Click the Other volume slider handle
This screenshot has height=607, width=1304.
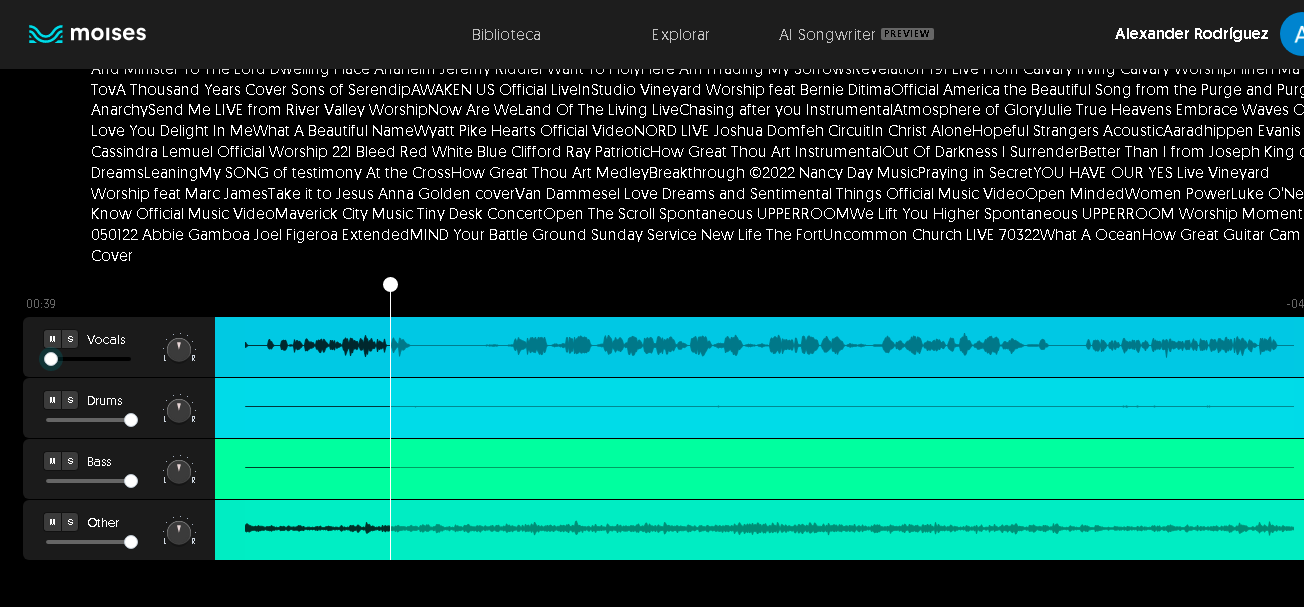(131, 542)
